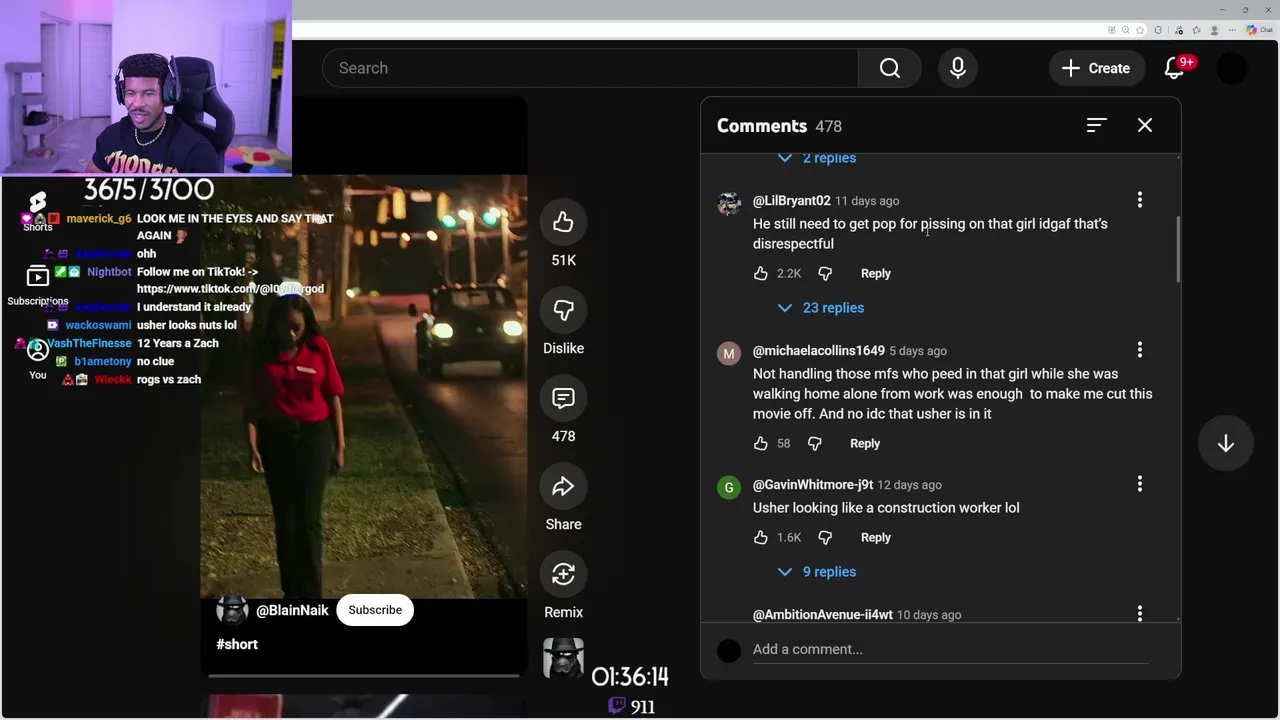
Task: Reply to GavinWhitmore's comment
Action: pyautogui.click(x=875, y=537)
